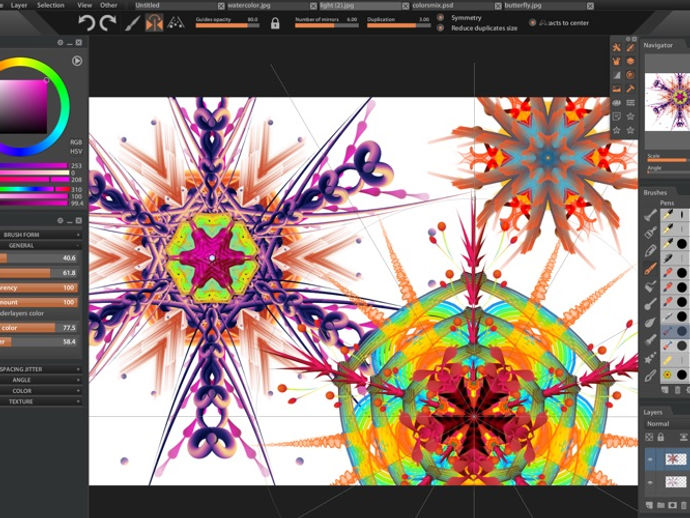Click the Redo arrow in the toolbar
Screen dimensions: 690x518
(x=108, y=22)
